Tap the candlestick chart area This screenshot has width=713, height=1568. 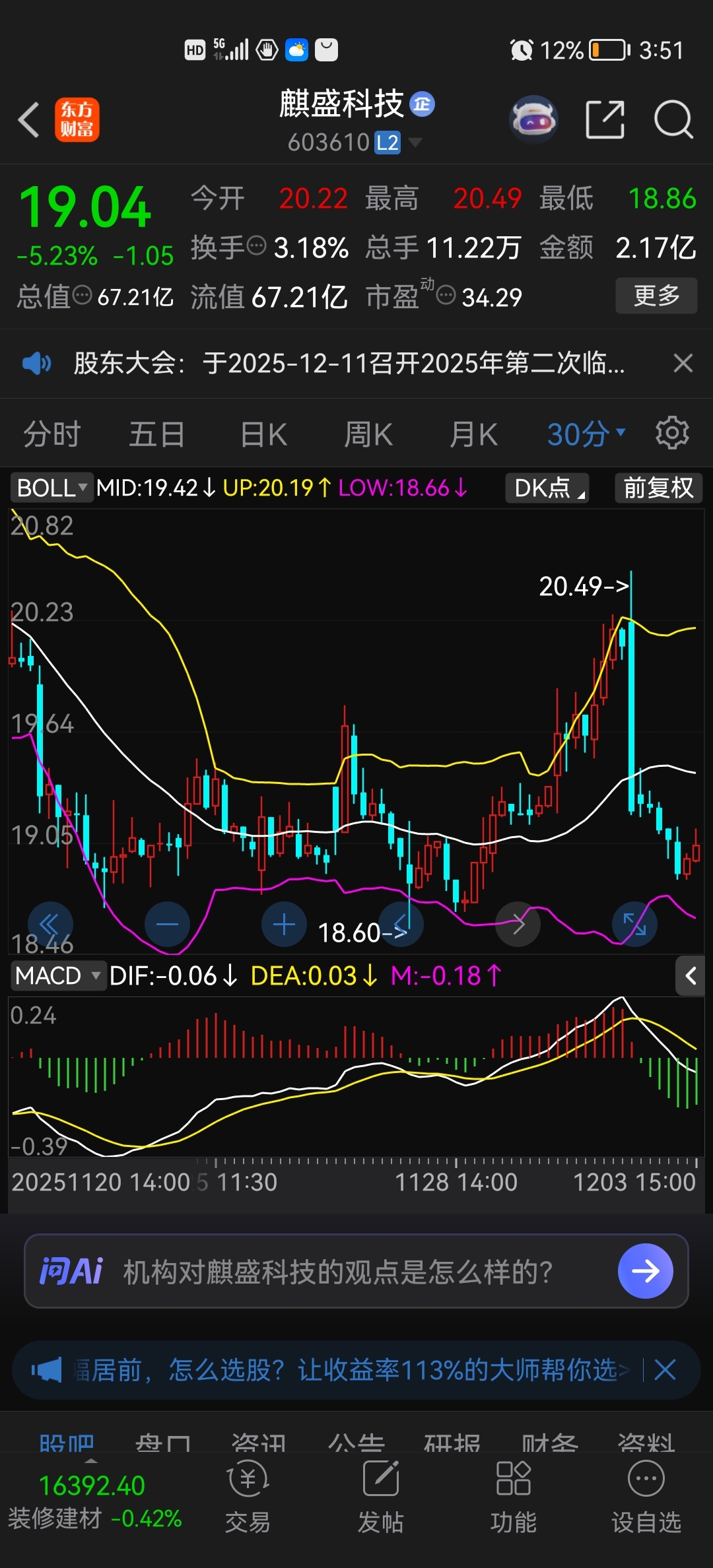356,731
